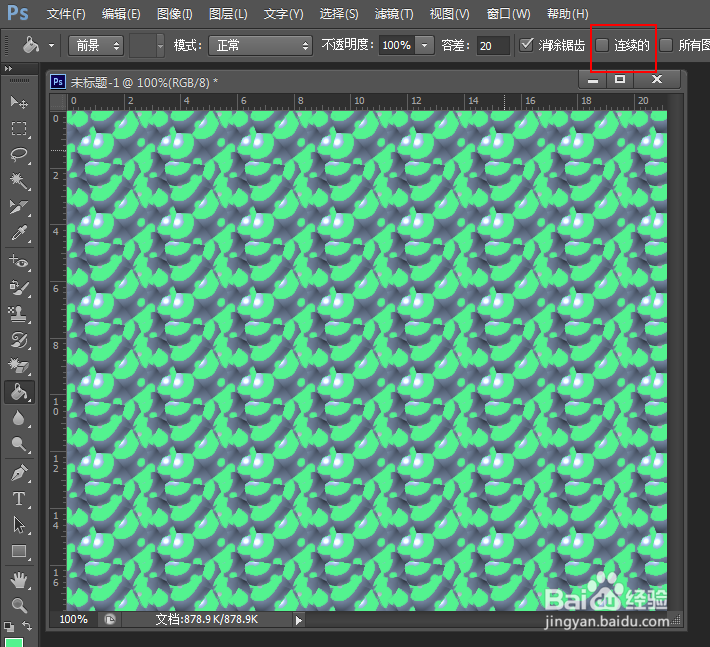
Task: Click the 不透明度 opacity label
Action: [348, 45]
